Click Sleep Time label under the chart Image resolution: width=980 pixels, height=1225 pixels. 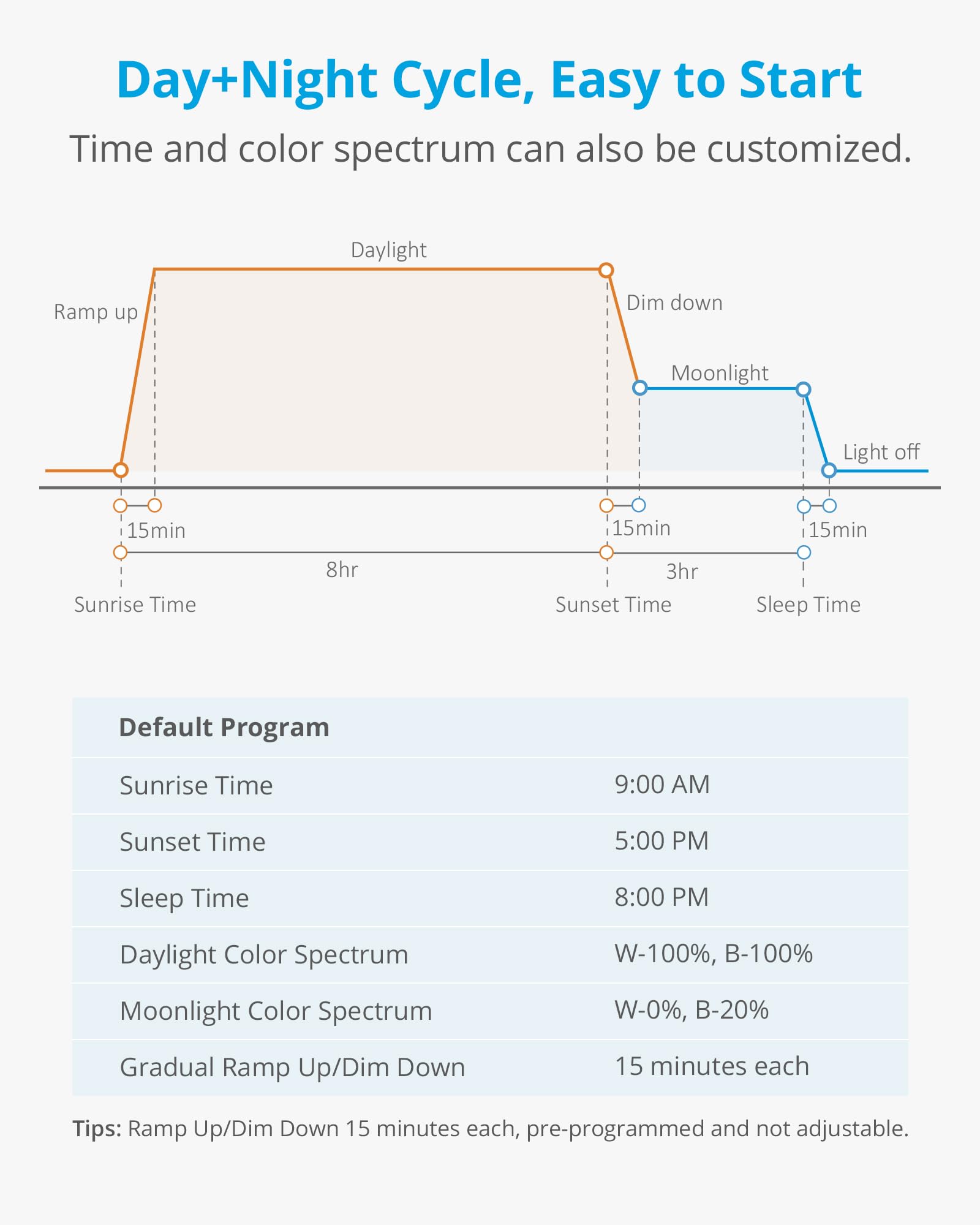(808, 605)
